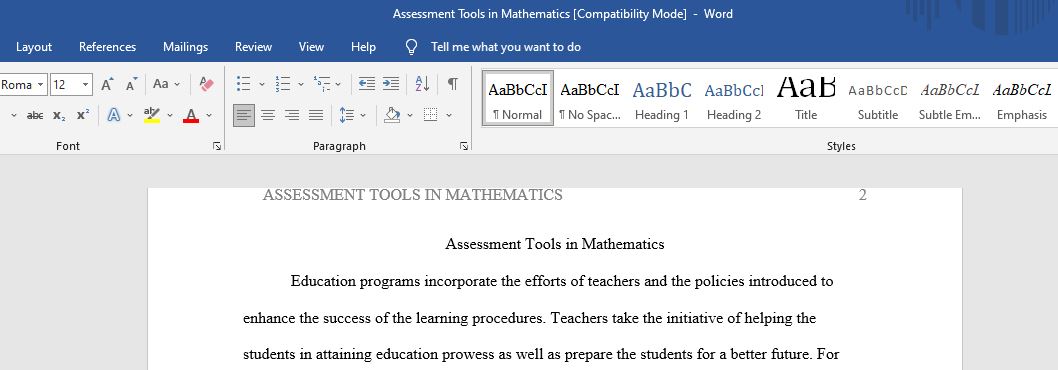Apply red font color
The height and width of the screenshot is (370, 1058).
192,115
